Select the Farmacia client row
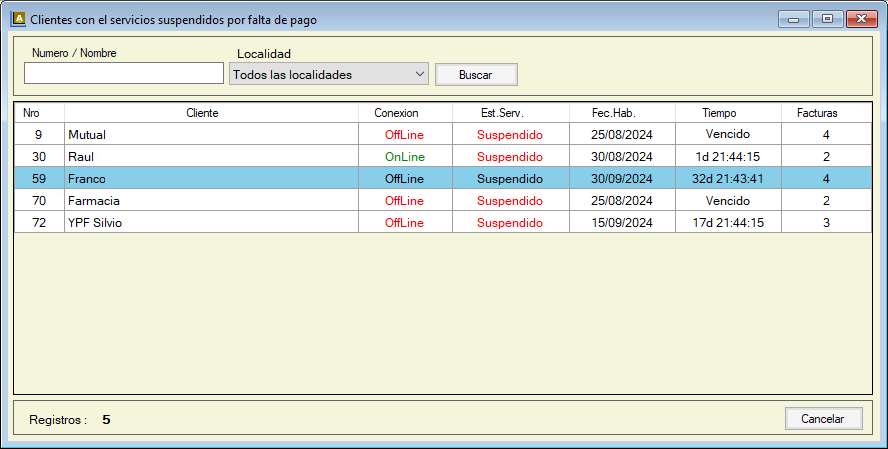The height and width of the screenshot is (449, 888). coord(210,200)
